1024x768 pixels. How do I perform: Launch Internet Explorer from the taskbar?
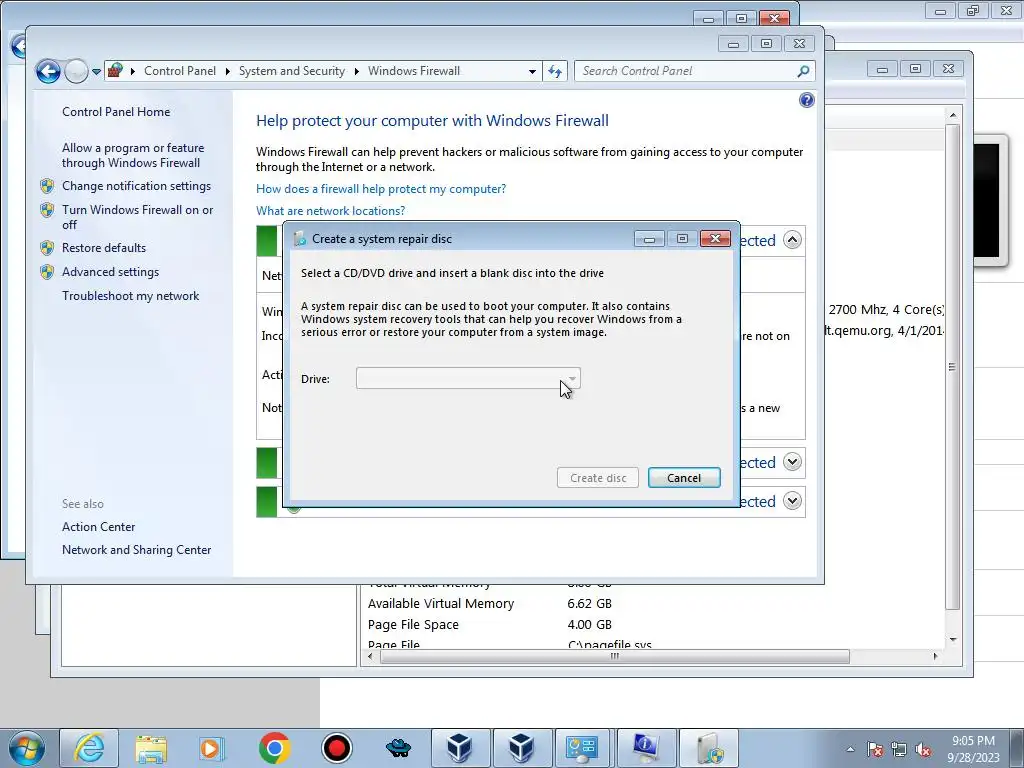[89, 748]
